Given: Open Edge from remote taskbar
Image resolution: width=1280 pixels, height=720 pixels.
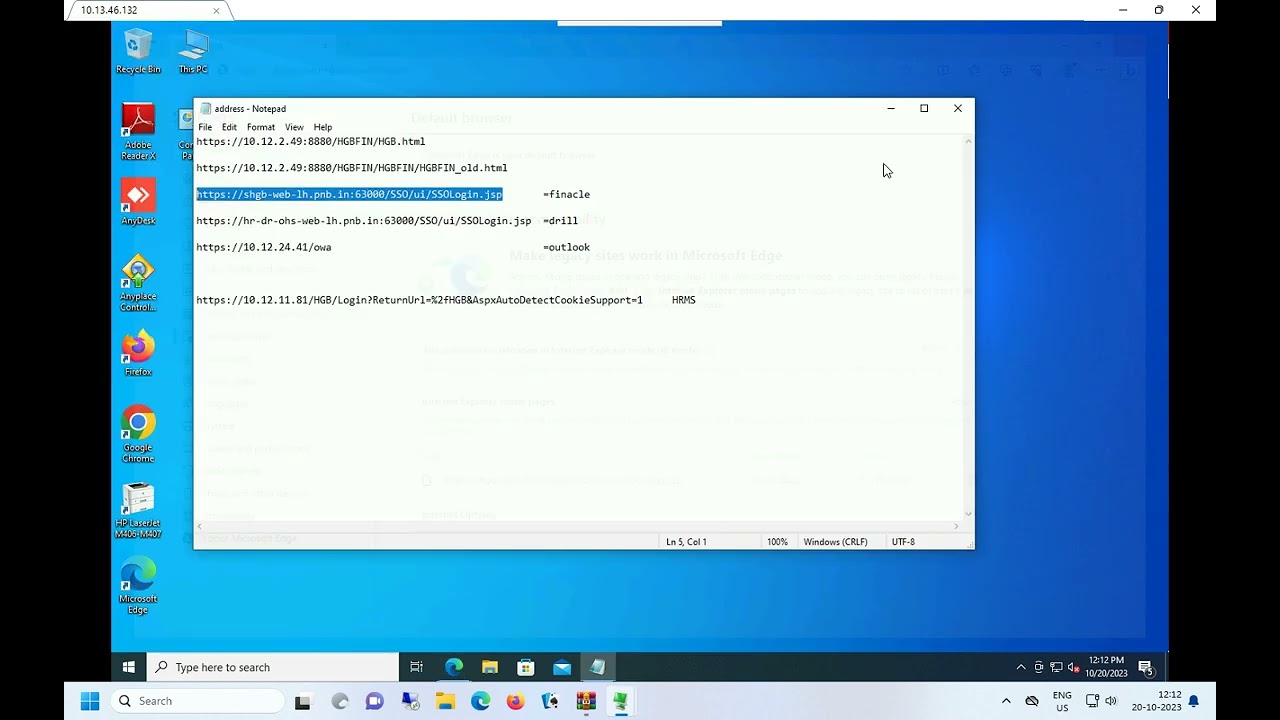Looking at the screenshot, I should 453,667.
